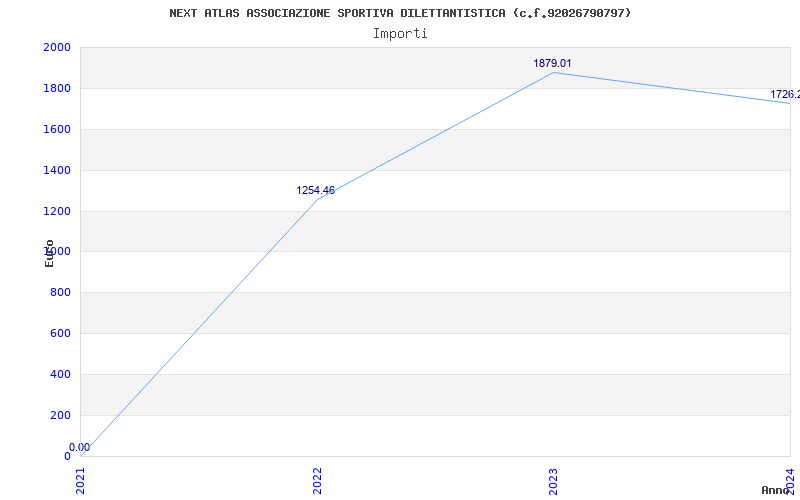Click the 'Importi' subtitle

pyautogui.click(x=400, y=34)
